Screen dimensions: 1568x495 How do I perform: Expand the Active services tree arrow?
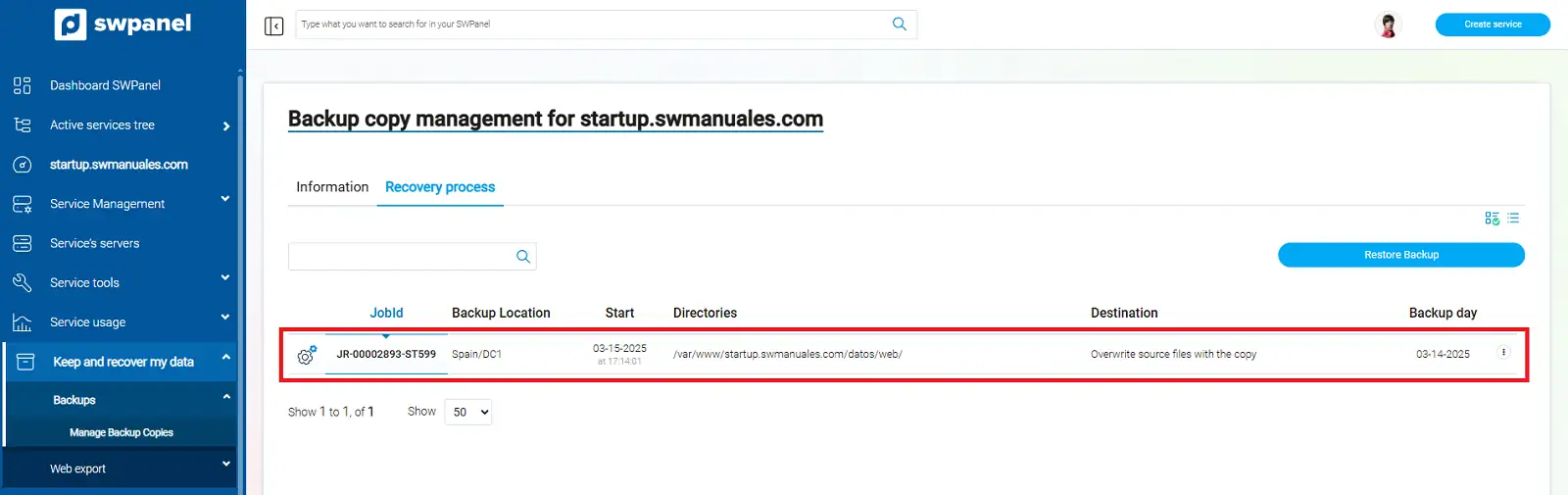coord(226,126)
